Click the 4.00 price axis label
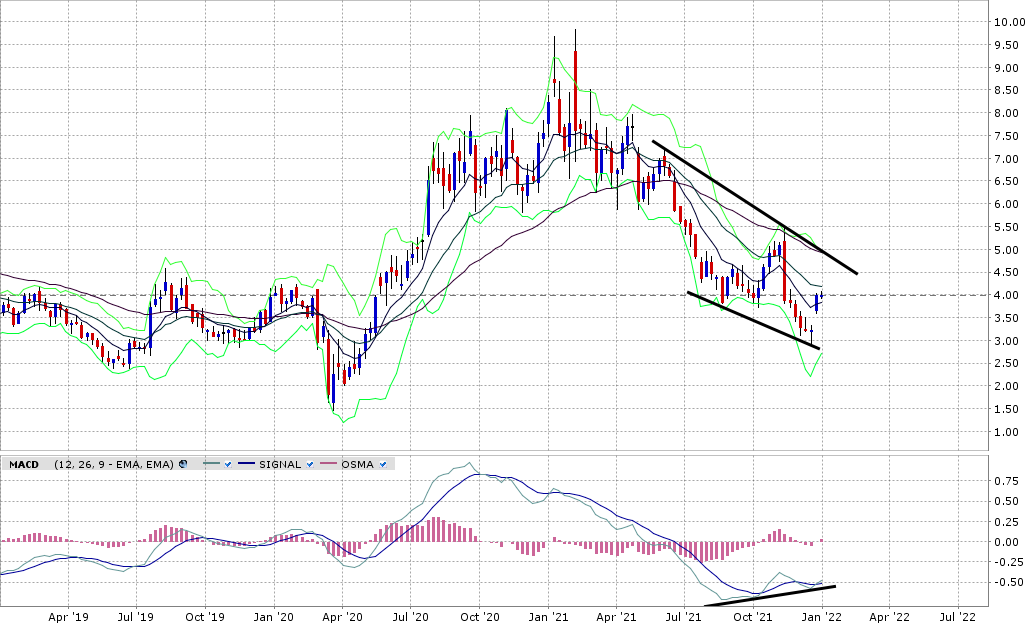The image size is (1034, 631). coord(1007,296)
